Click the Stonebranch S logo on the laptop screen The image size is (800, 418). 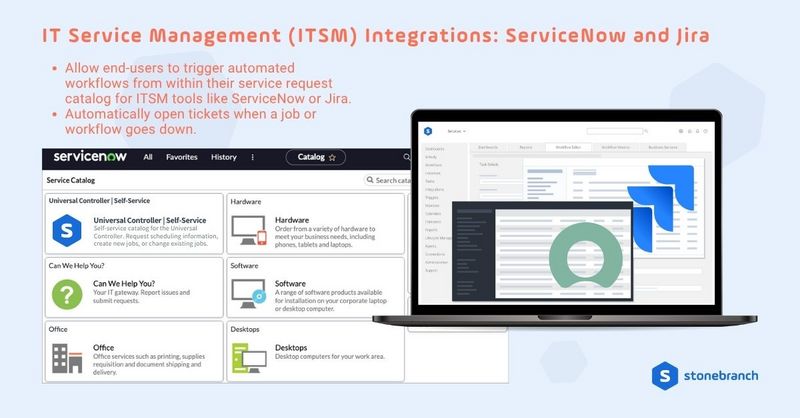(428, 131)
